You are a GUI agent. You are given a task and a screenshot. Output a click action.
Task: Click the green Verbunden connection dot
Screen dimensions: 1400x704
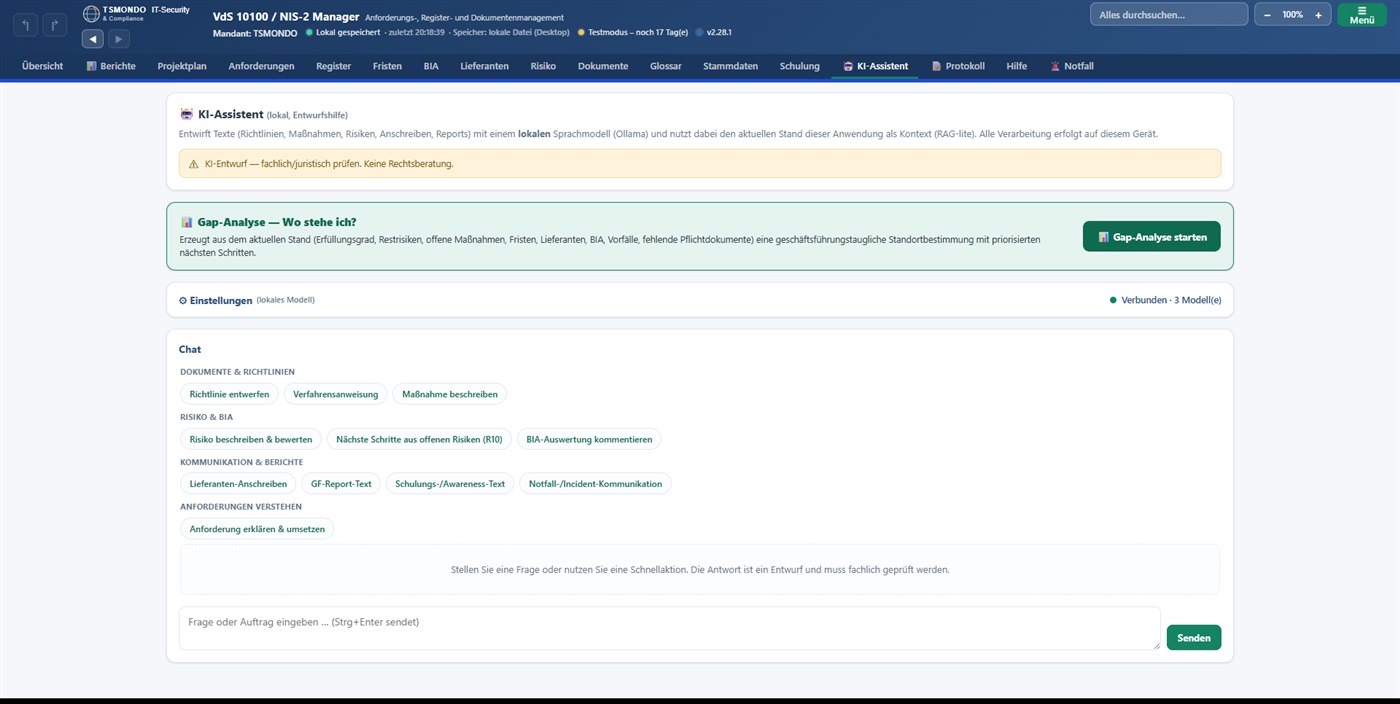click(x=1113, y=300)
